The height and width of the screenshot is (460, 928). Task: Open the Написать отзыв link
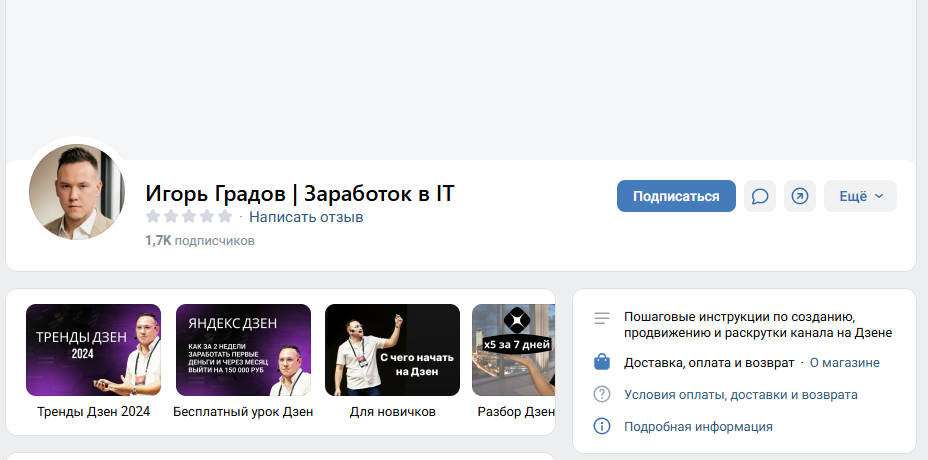tap(306, 217)
